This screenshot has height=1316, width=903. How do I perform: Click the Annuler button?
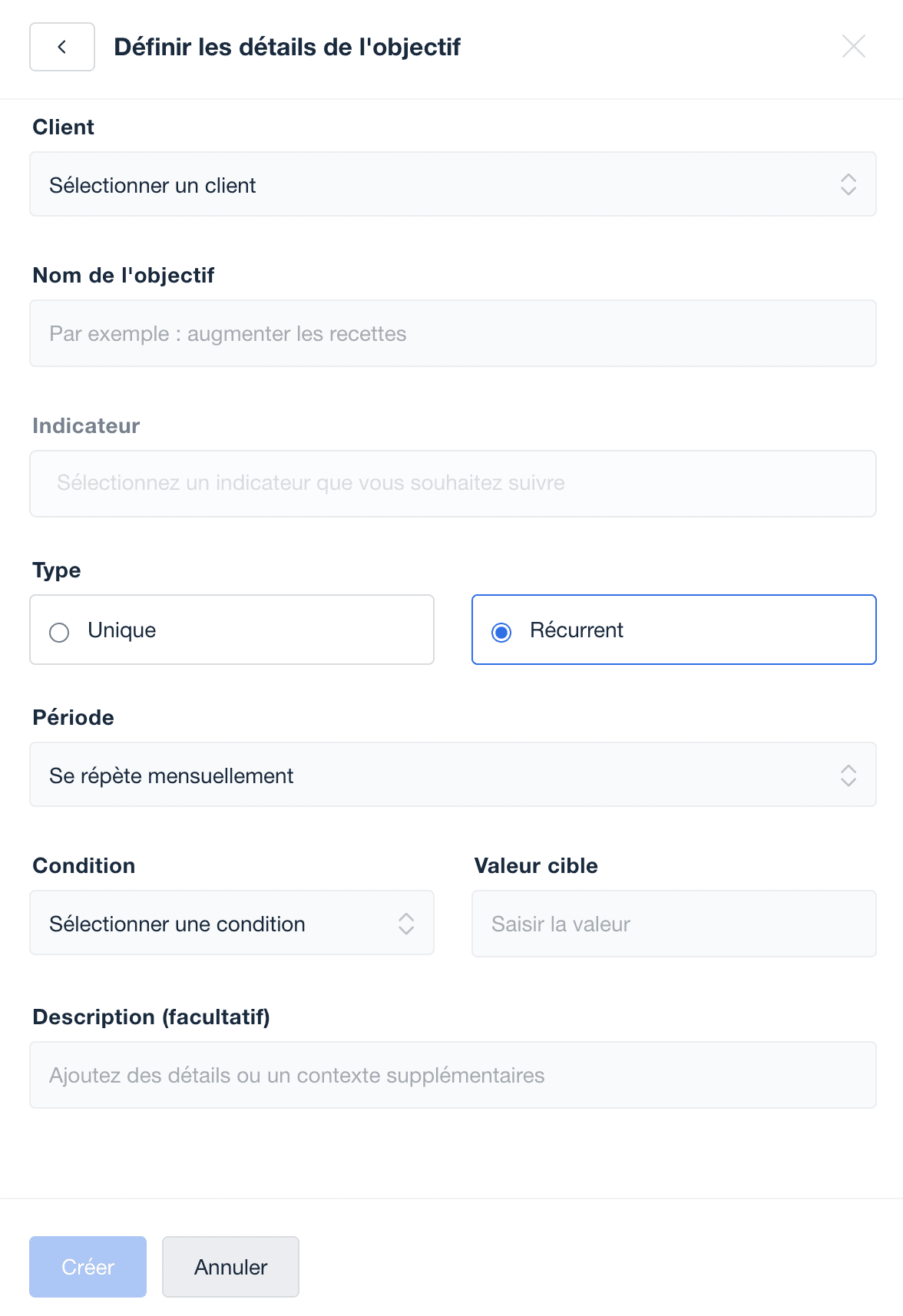230,1267
